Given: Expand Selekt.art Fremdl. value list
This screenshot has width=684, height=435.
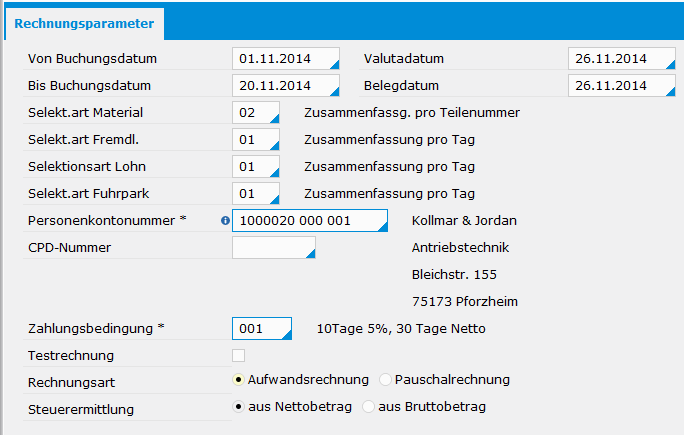Looking at the screenshot, I should click(274, 146).
